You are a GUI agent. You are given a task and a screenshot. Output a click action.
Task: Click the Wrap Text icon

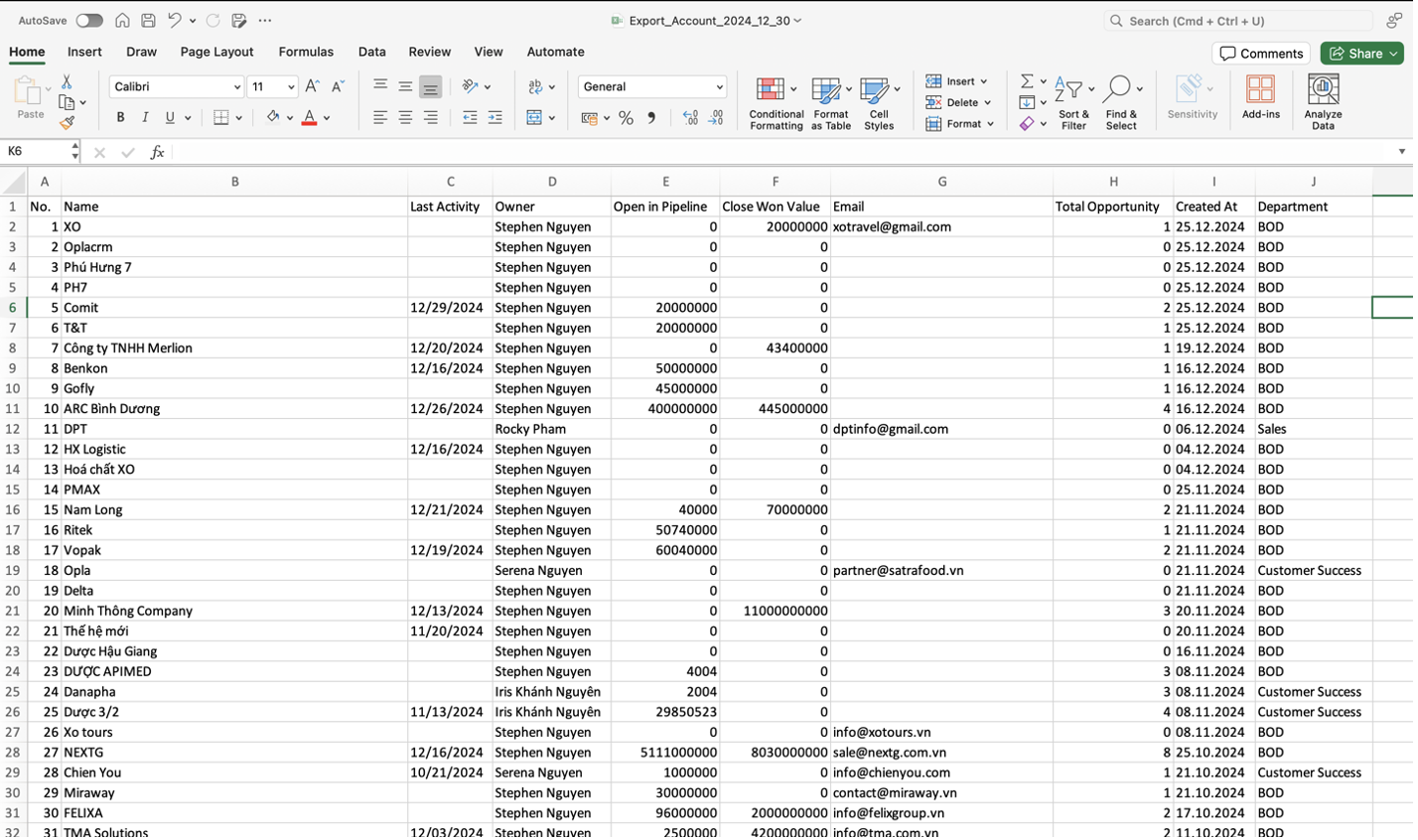(x=537, y=87)
